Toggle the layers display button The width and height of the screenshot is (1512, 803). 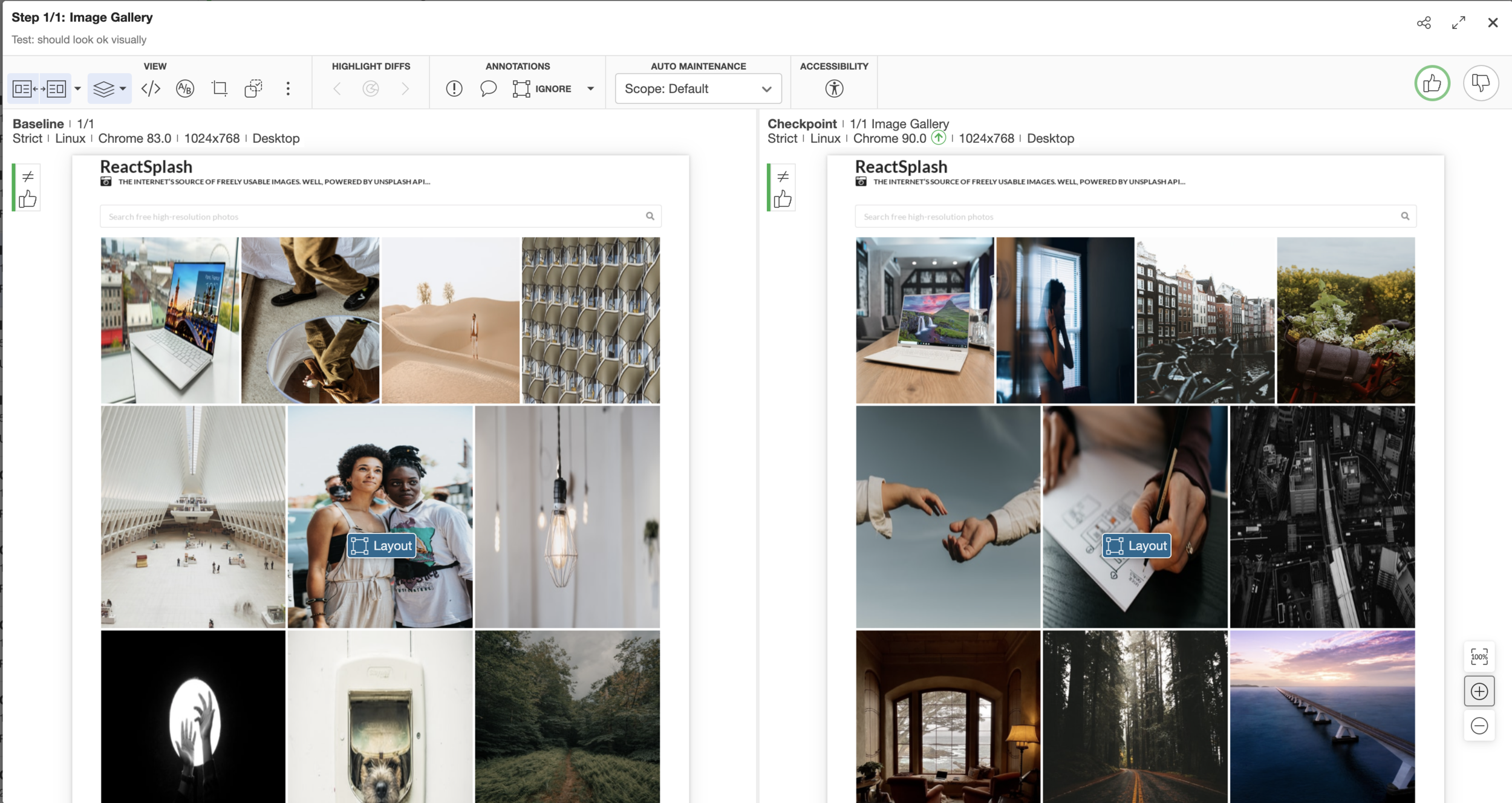click(103, 89)
